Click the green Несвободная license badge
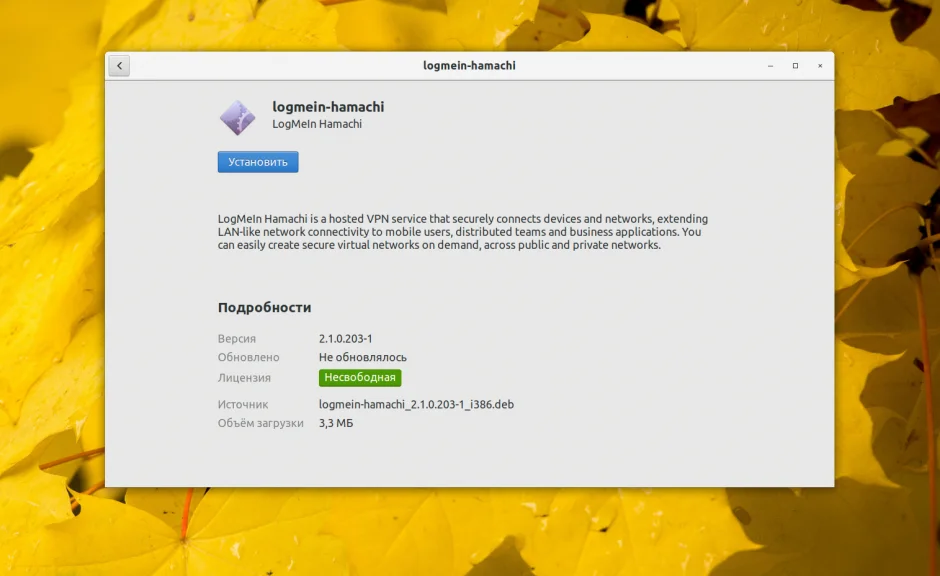Viewport: 940px width, 576px height. click(360, 378)
